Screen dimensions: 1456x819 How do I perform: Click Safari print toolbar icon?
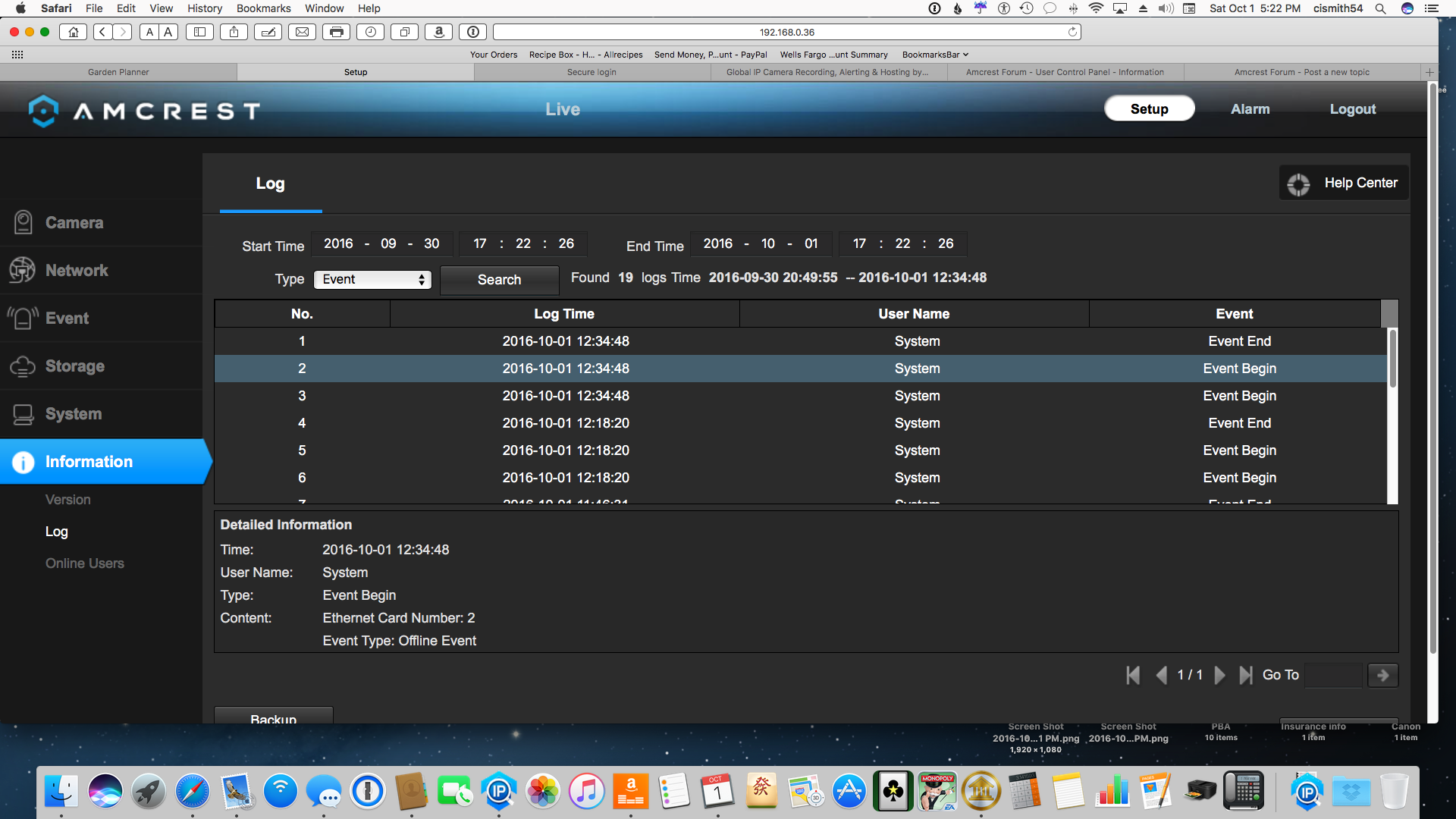(336, 32)
